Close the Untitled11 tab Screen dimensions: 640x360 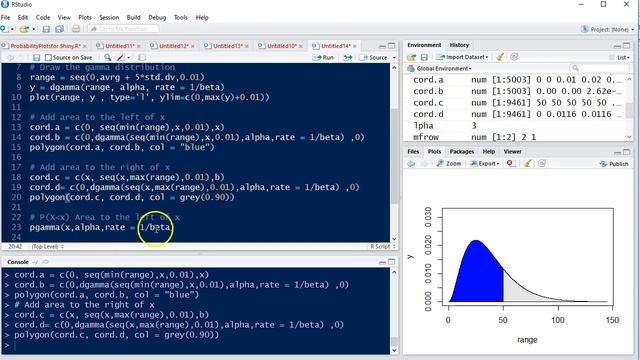139,46
